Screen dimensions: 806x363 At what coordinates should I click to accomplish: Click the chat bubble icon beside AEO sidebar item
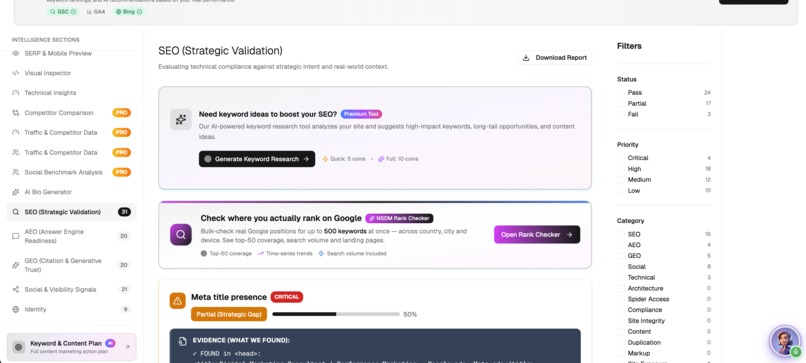(15, 236)
